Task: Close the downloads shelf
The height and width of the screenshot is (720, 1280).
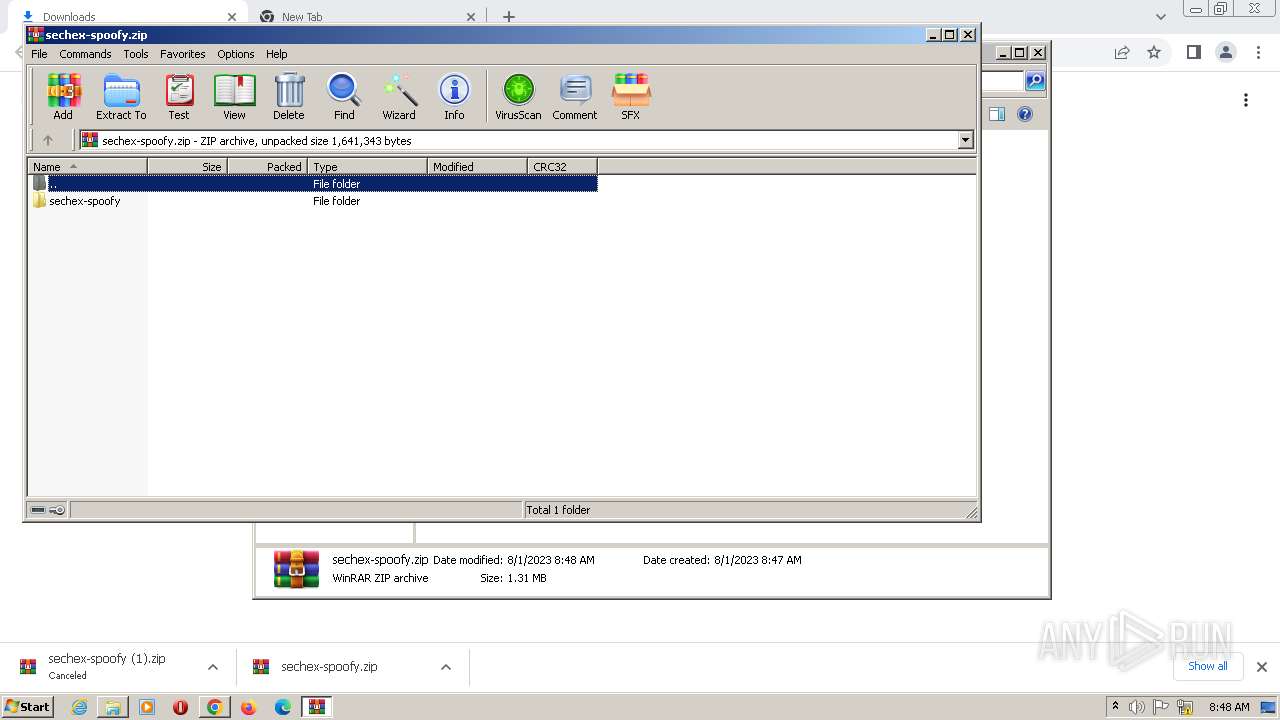Action: point(1262,667)
